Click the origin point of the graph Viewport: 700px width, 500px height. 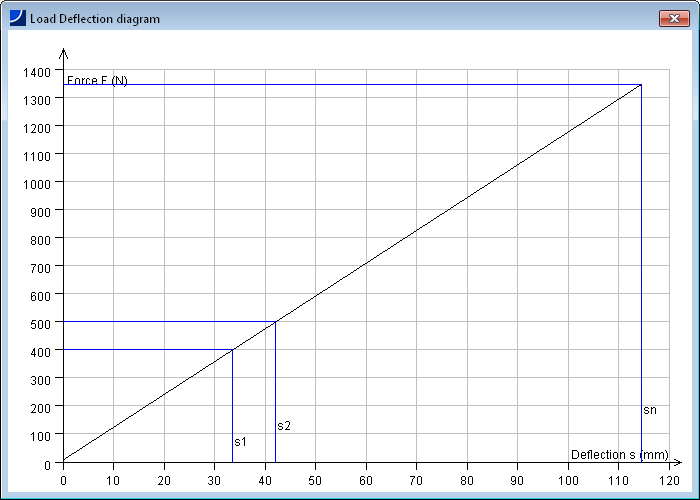(x=63, y=463)
